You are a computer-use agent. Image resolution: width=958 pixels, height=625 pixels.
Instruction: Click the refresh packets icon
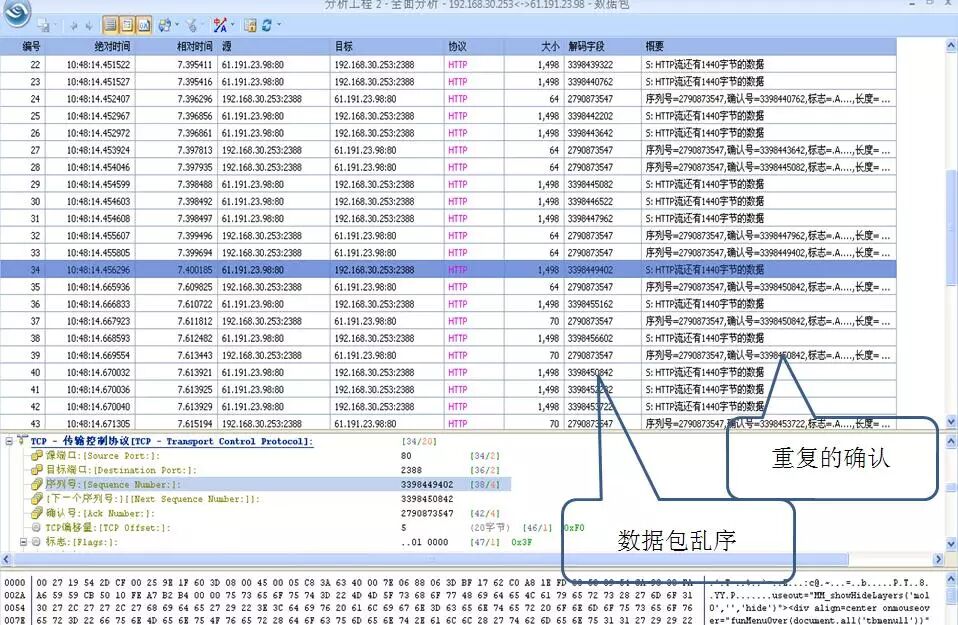(x=267, y=25)
